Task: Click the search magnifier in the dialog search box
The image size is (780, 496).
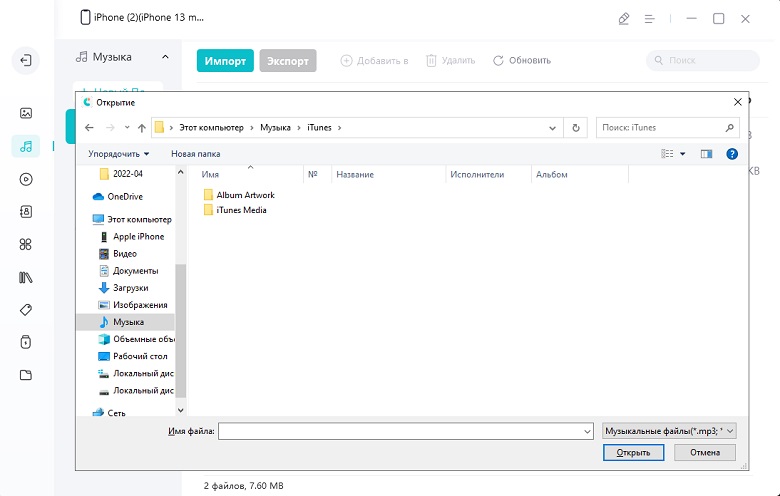Action: point(729,128)
